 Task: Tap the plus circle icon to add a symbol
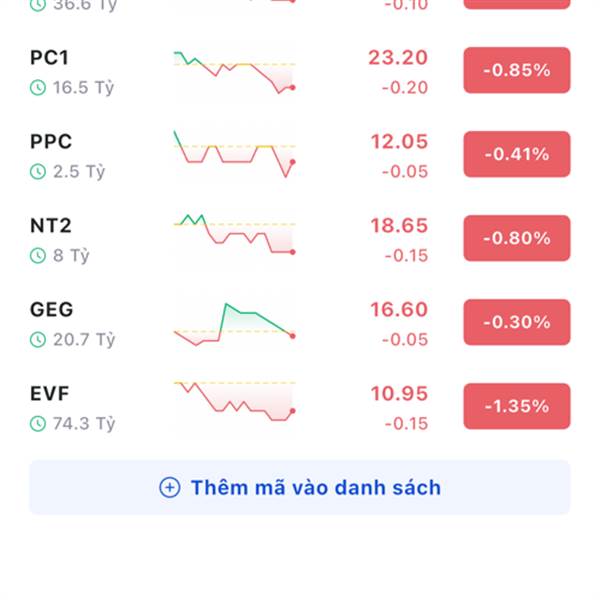(170, 488)
